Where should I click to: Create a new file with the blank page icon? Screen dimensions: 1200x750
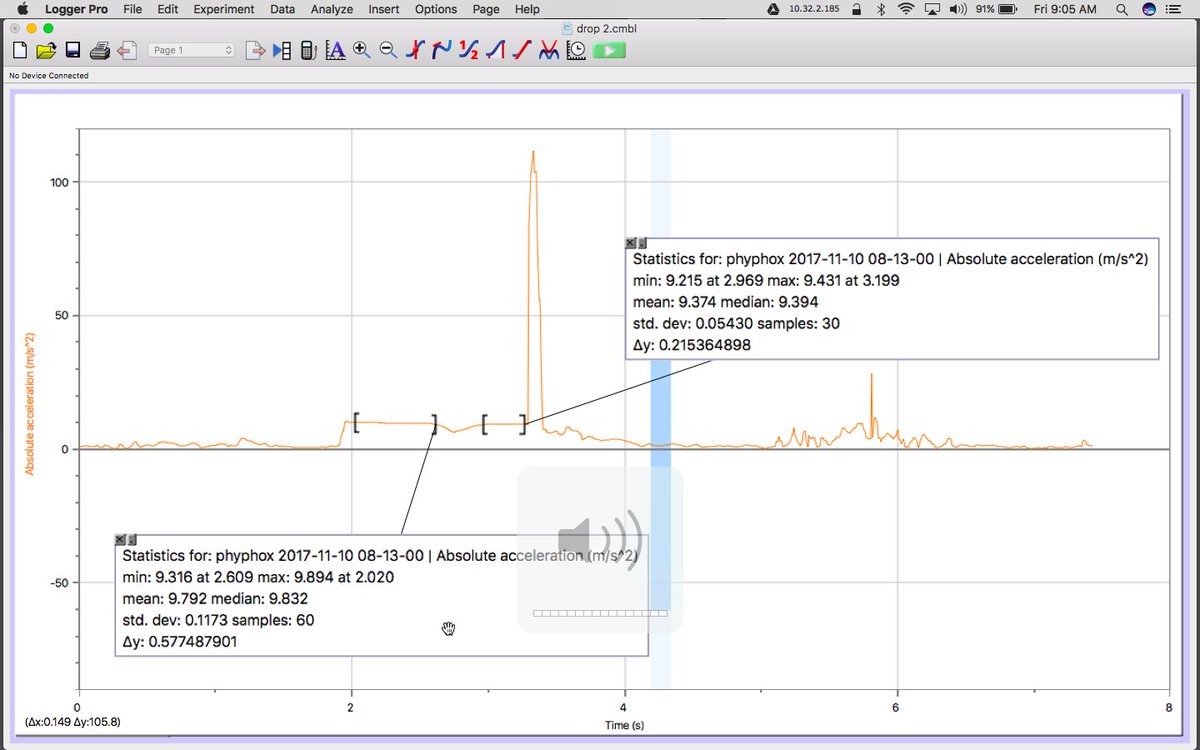[x=20, y=50]
